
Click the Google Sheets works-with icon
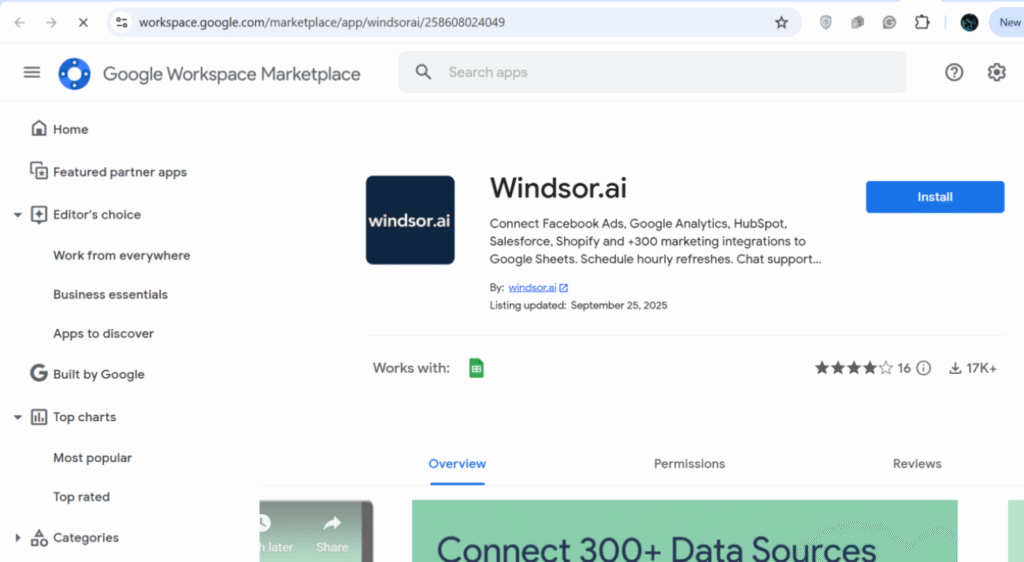tap(477, 368)
